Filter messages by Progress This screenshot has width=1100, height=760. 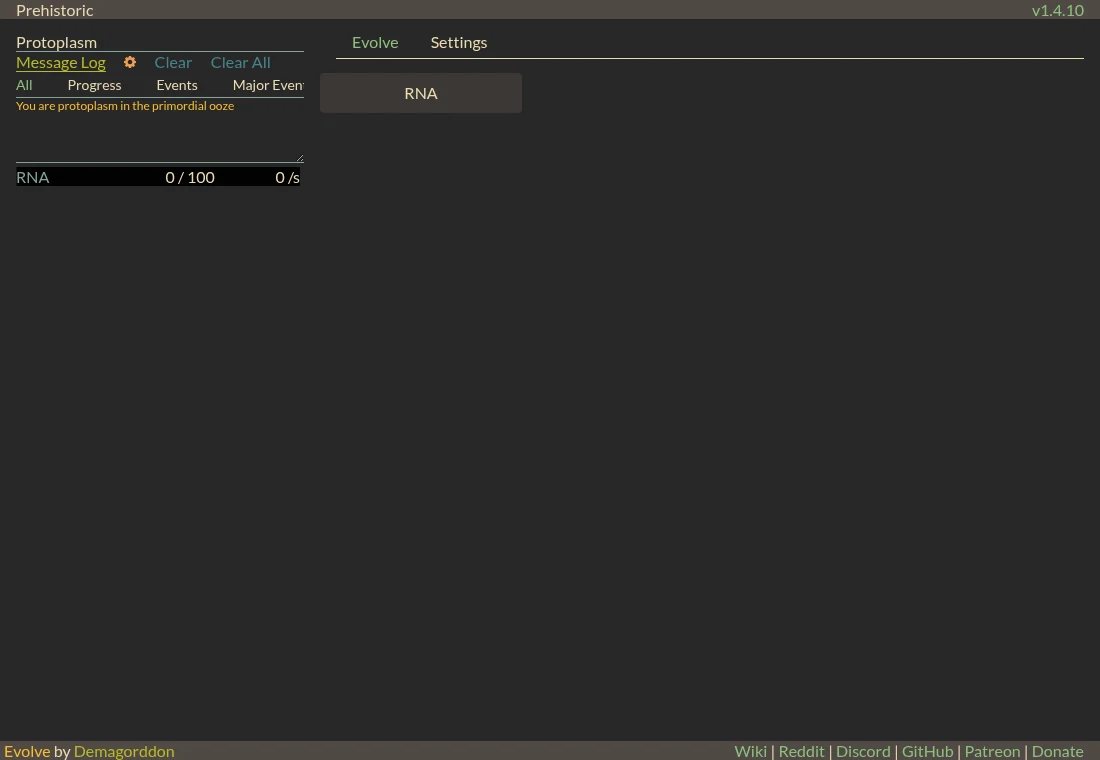click(x=95, y=85)
